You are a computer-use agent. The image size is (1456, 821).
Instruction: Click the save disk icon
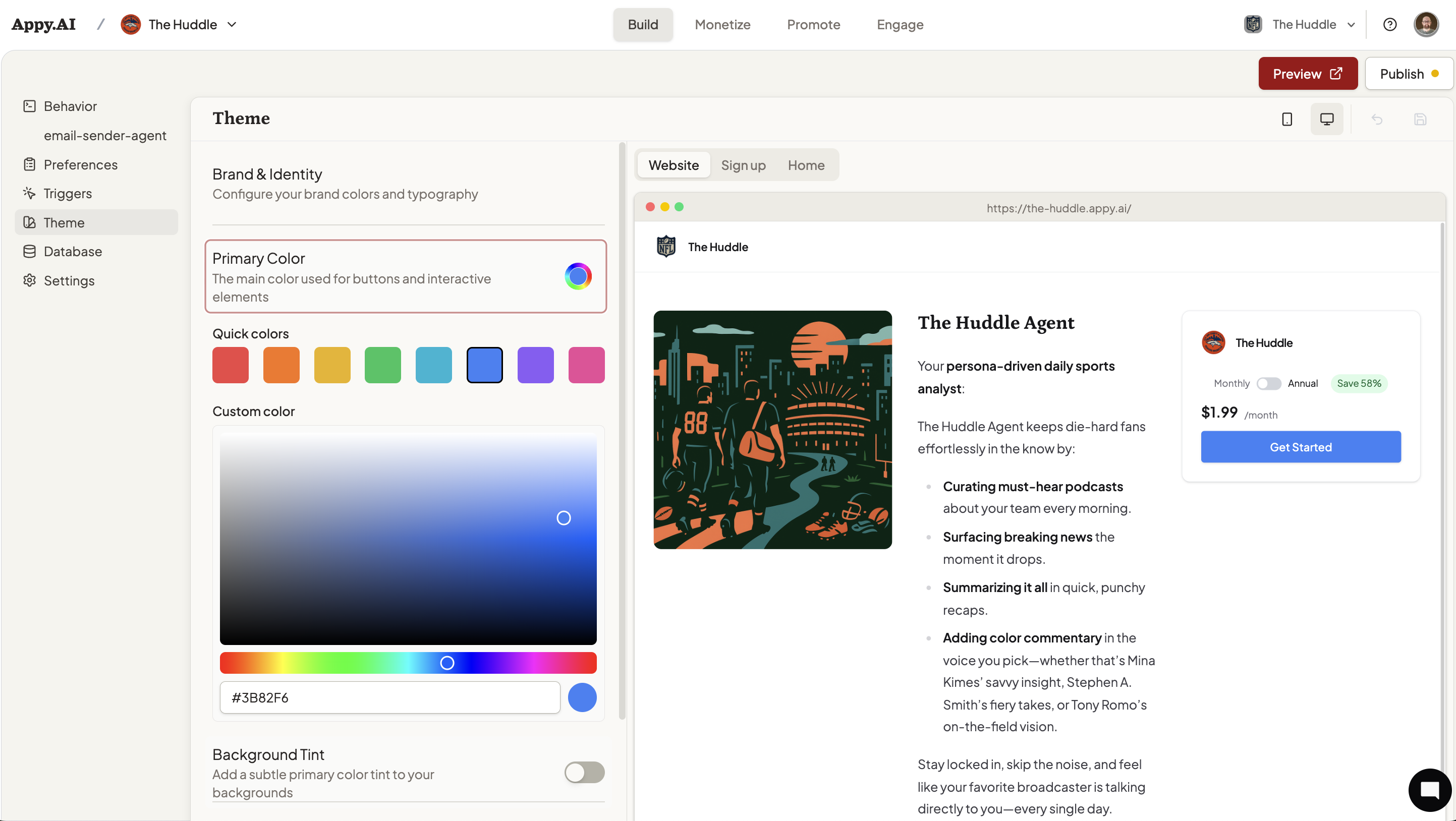[x=1420, y=119]
